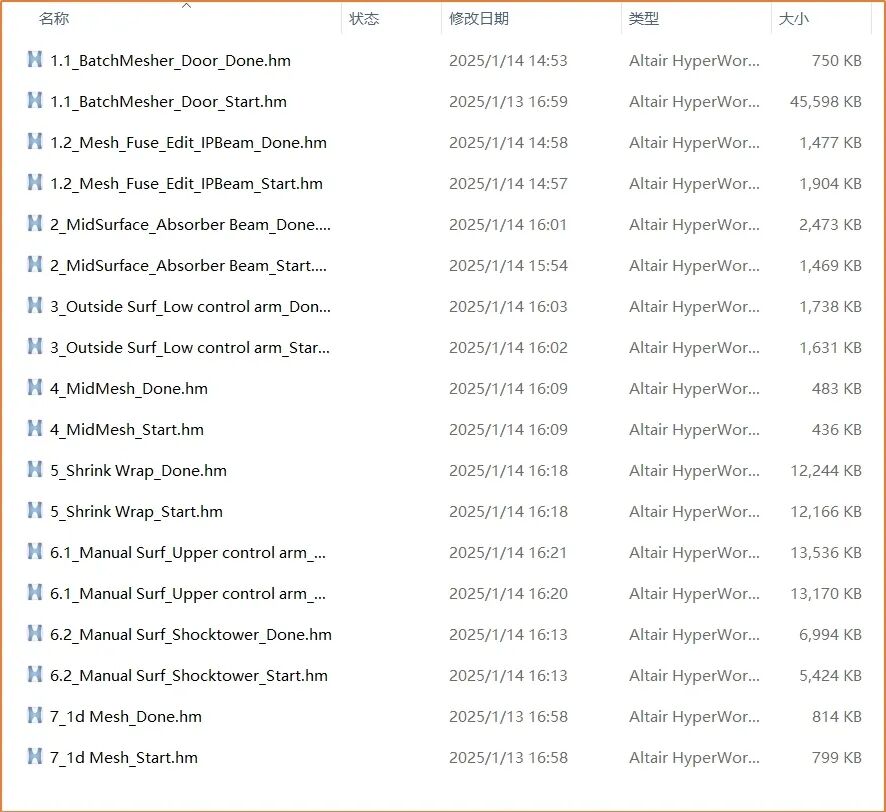Viewport: 886px width, 812px height.
Task: Click the size 12,166 KB
Action: pyautogui.click(x=826, y=511)
